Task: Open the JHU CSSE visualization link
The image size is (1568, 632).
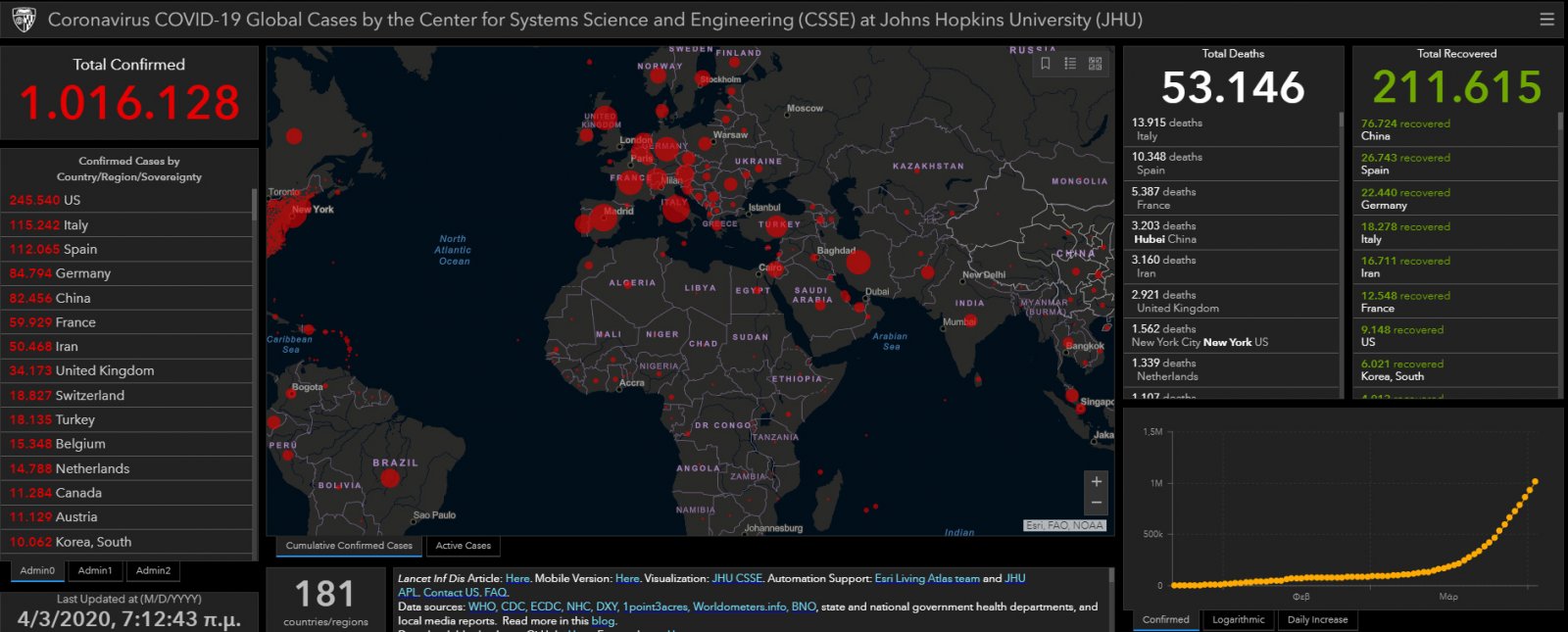Action: click(x=736, y=578)
